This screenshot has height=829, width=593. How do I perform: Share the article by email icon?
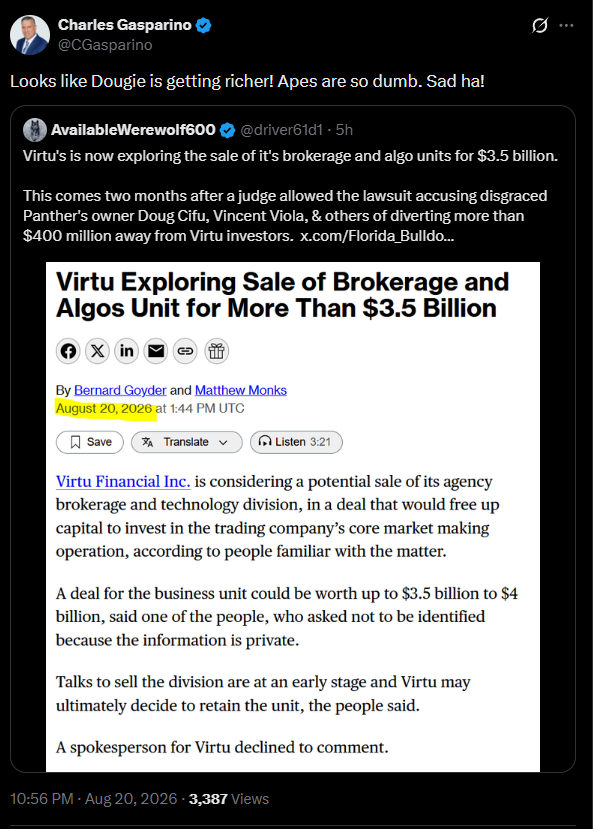[156, 351]
